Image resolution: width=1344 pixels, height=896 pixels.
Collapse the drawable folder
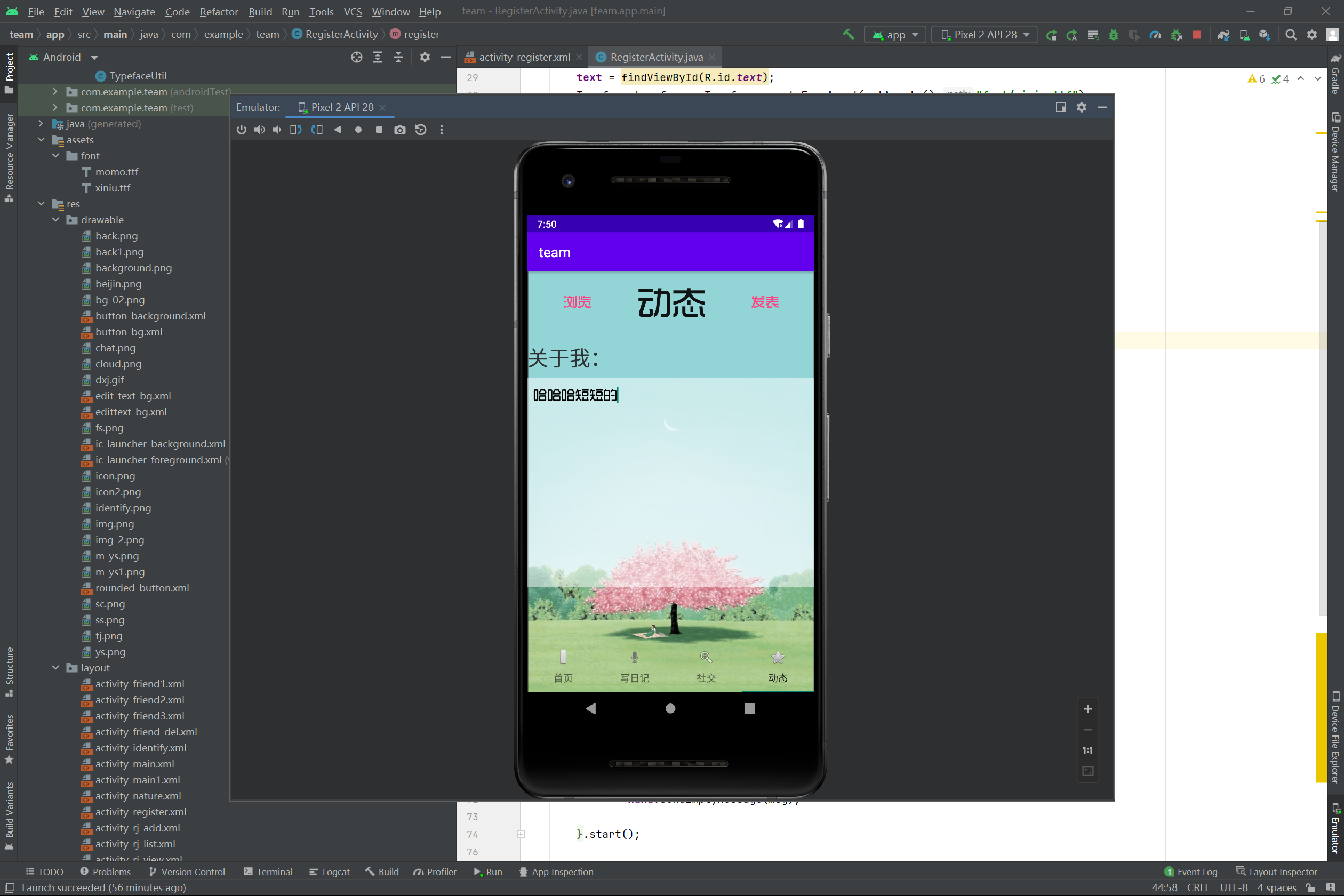click(x=55, y=219)
